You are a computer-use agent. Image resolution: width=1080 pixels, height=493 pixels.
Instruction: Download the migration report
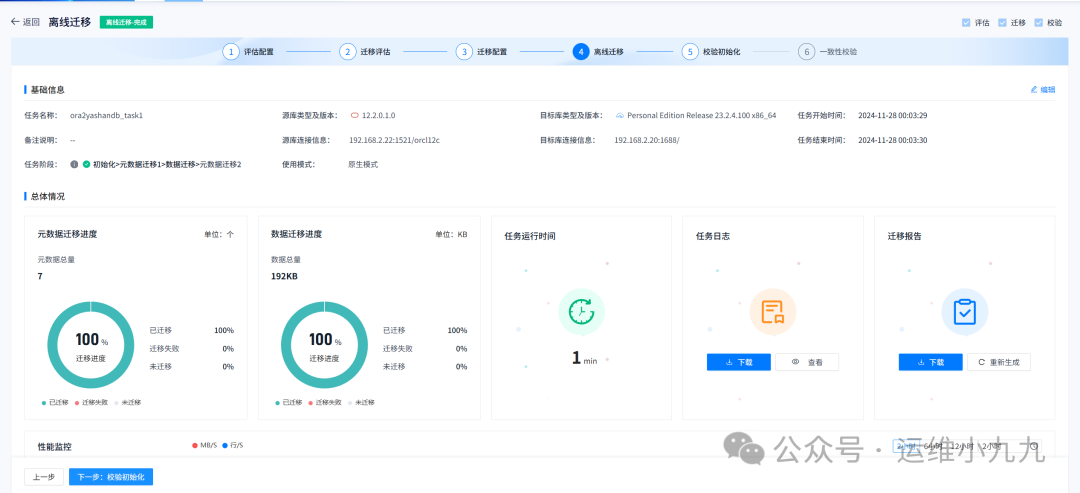tap(931, 362)
